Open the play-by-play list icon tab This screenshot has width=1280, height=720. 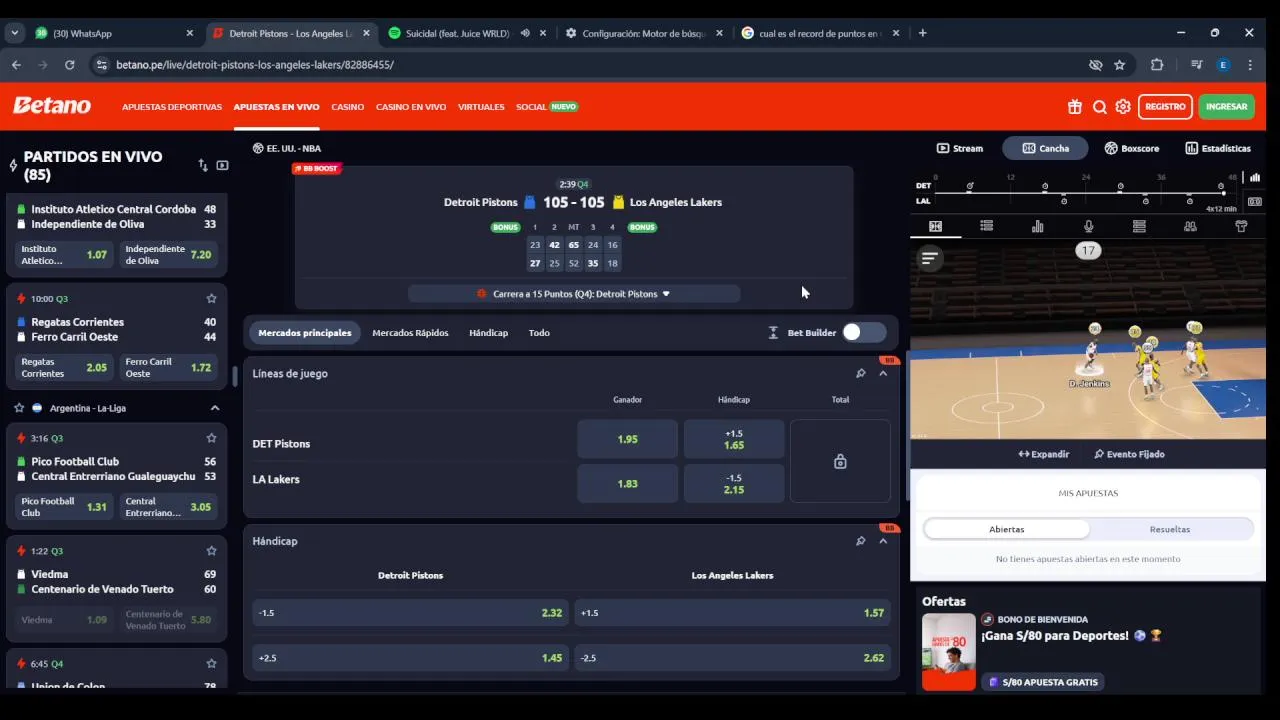986,226
